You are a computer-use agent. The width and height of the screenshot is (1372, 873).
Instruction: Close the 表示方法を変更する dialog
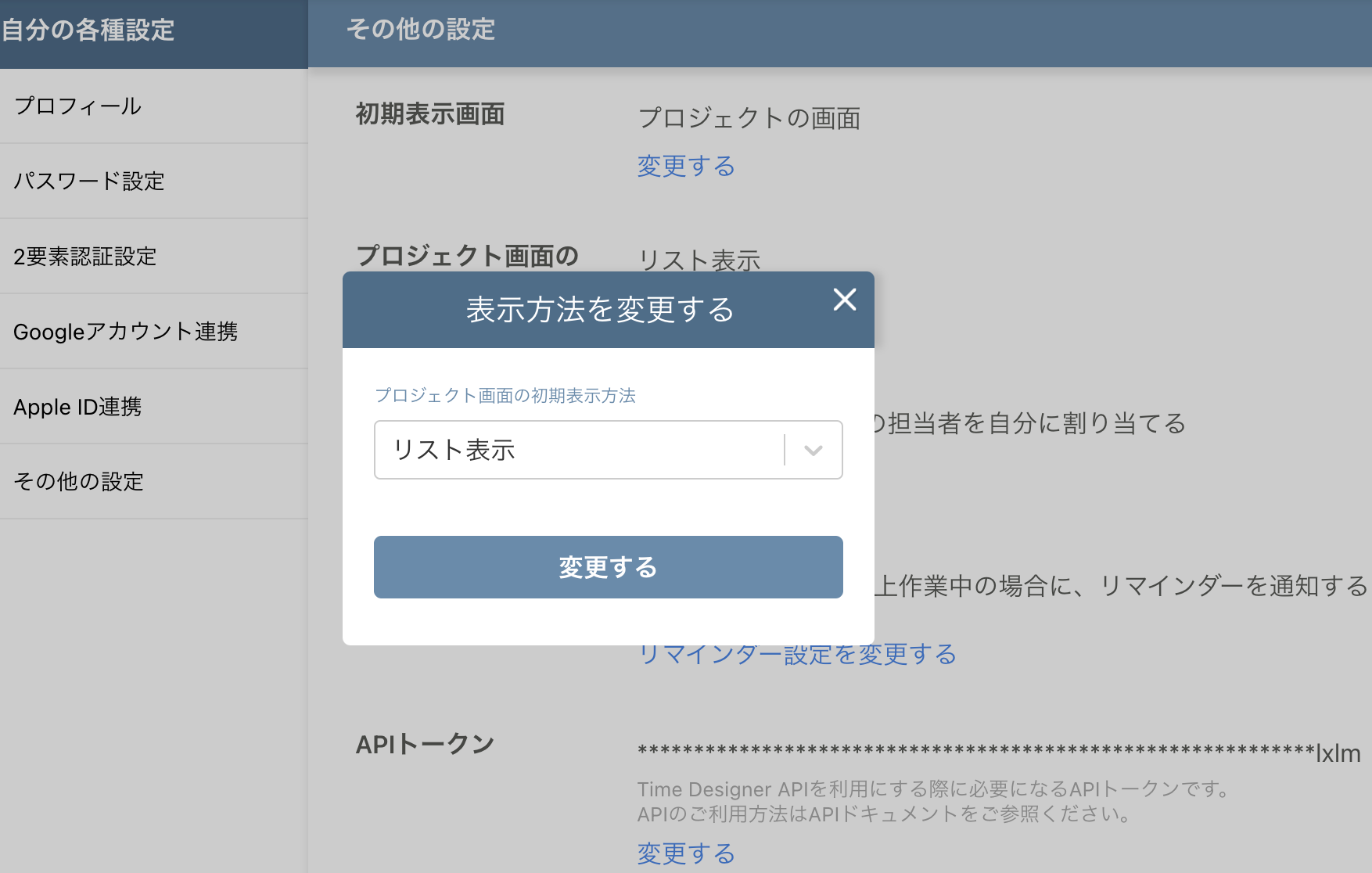[845, 300]
